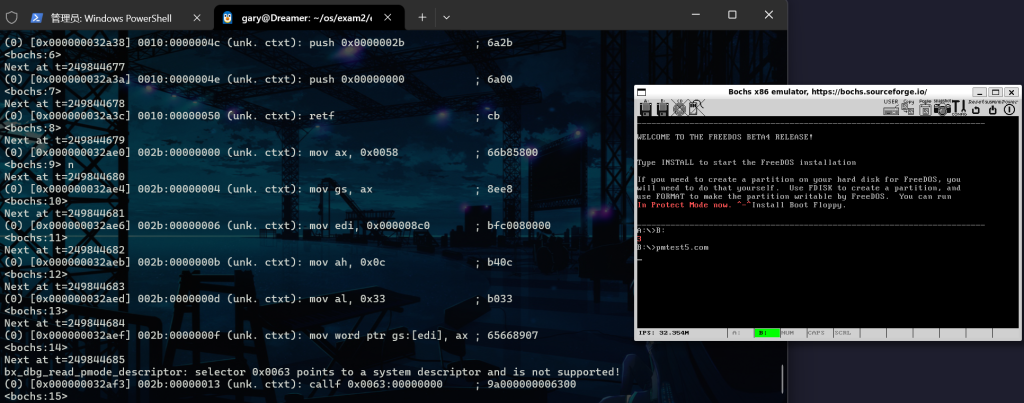Click the floppy A: drive icon in Bochs

[x=645, y=108]
